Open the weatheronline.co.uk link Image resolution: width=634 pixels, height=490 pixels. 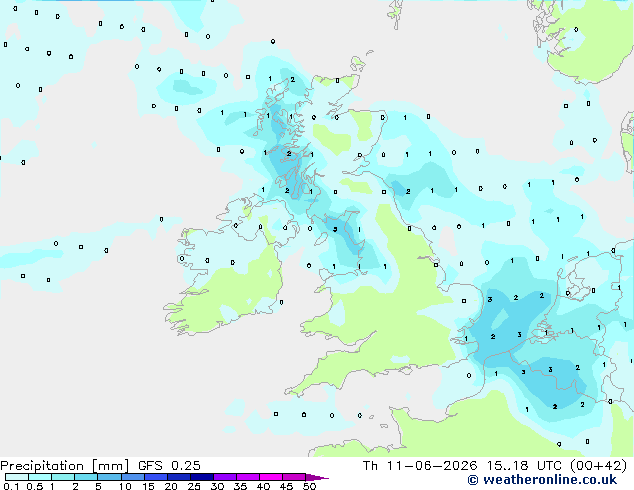pos(542,480)
